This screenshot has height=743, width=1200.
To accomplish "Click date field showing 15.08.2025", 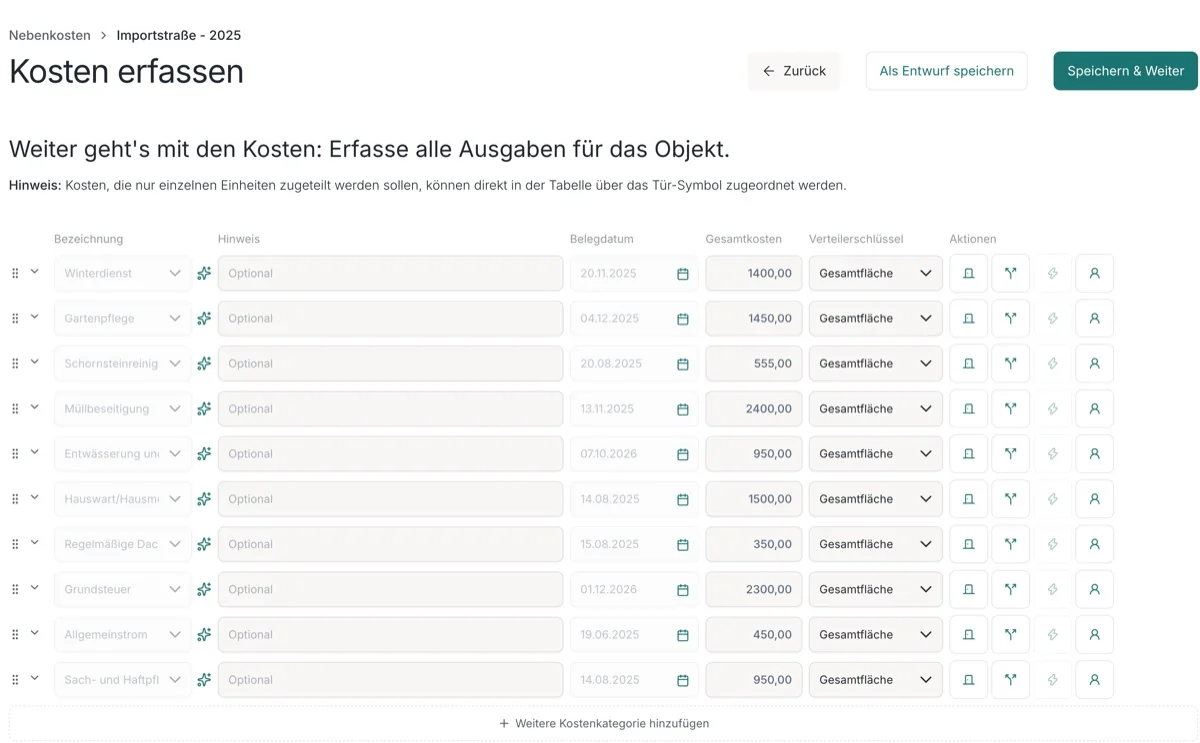I will [634, 544].
